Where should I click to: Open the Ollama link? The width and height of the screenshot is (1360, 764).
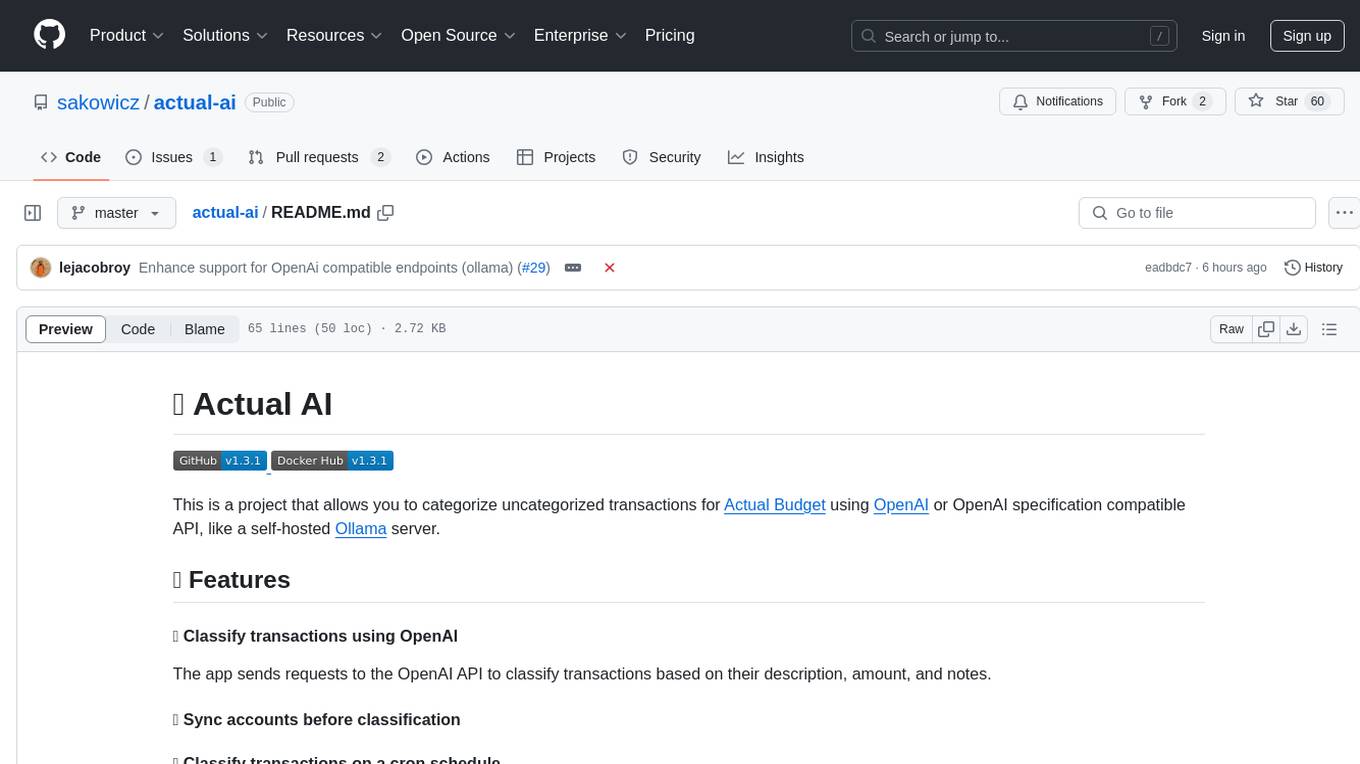361,528
